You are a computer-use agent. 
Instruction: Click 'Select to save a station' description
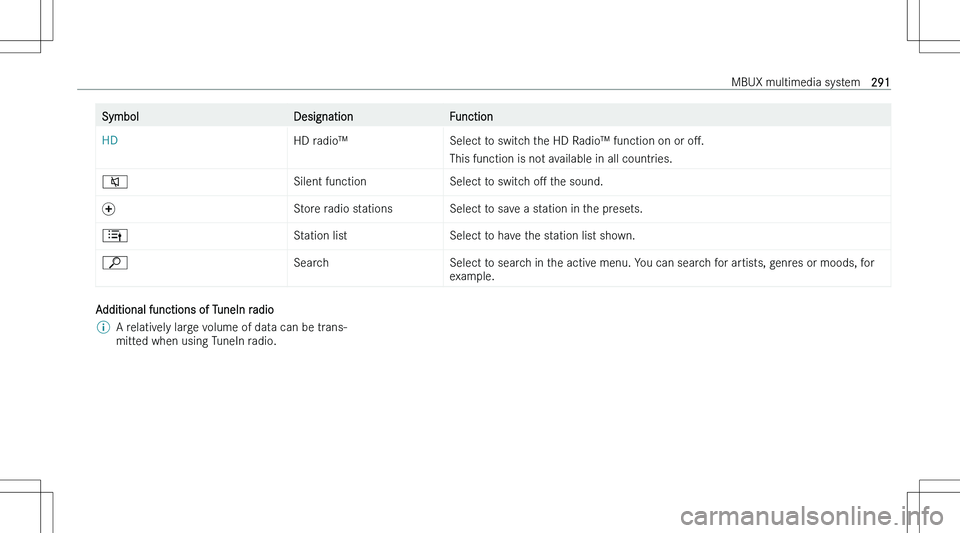click(546, 209)
